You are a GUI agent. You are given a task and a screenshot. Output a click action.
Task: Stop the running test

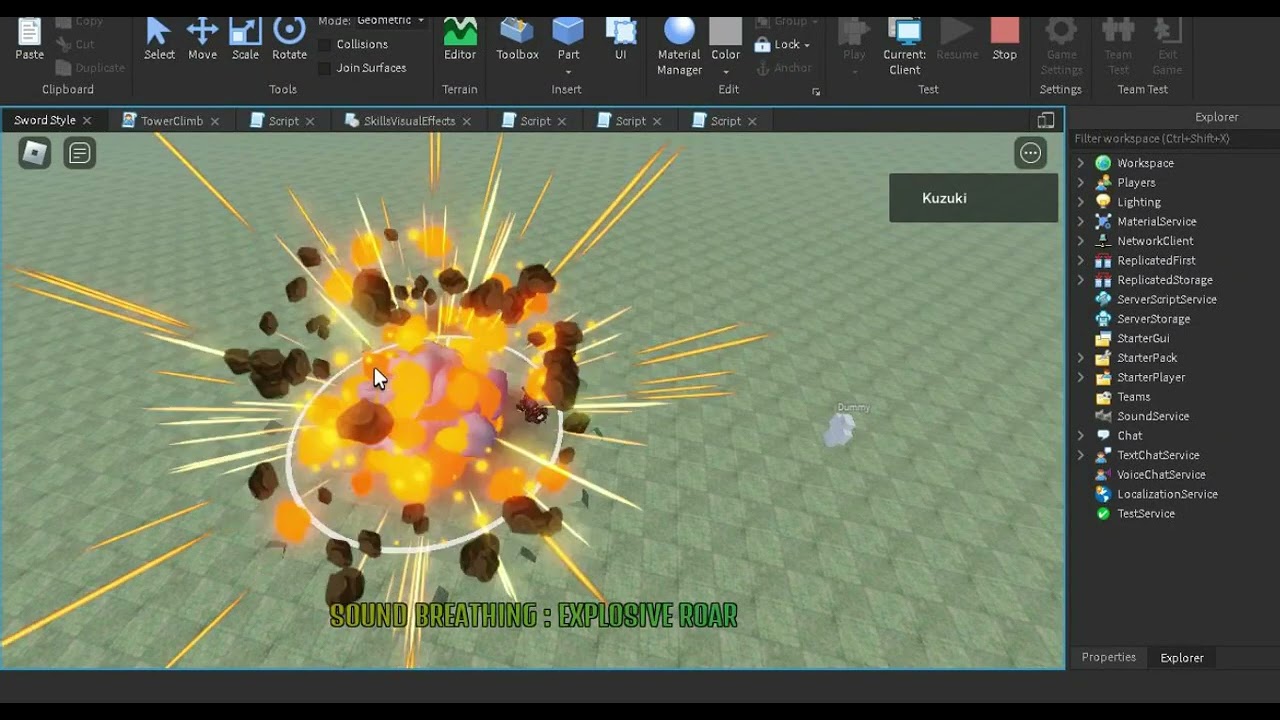(1004, 40)
